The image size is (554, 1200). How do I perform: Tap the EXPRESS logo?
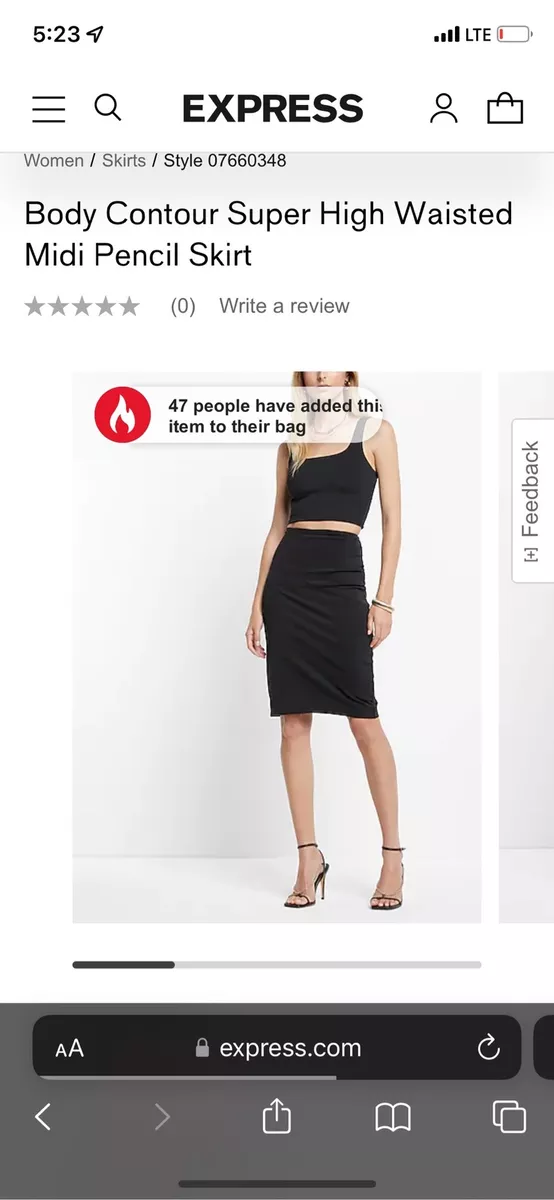coord(272,108)
